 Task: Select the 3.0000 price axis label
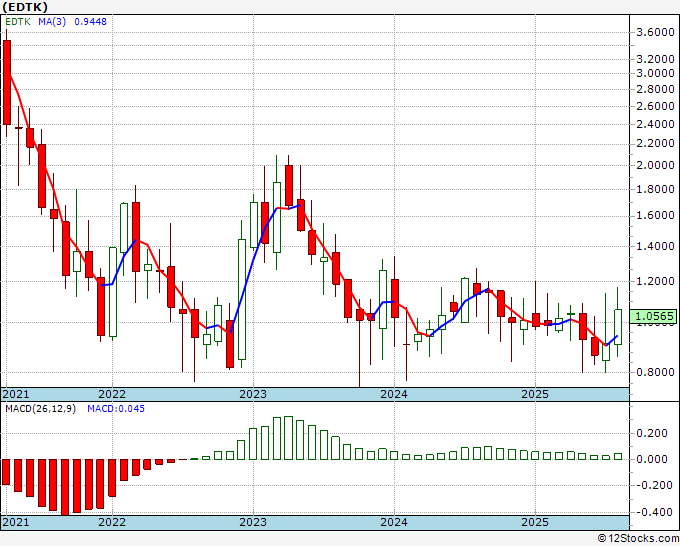tap(655, 73)
